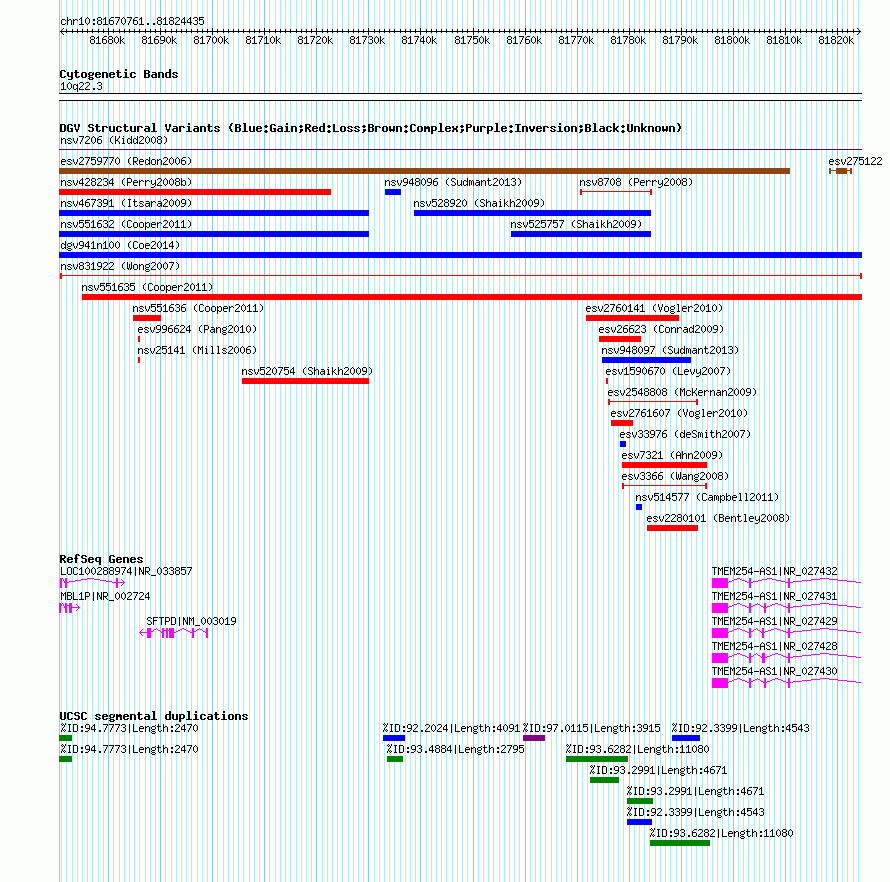Select the esv275122 variant label
Viewport: 890px width, 882px height.
[x=855, y=161]
